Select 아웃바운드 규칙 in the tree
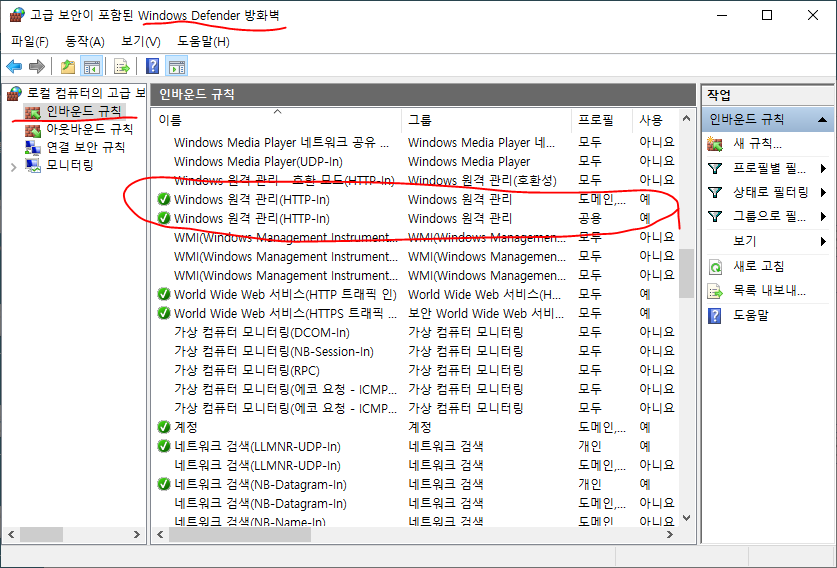The image size is (837, 568). 90,130
